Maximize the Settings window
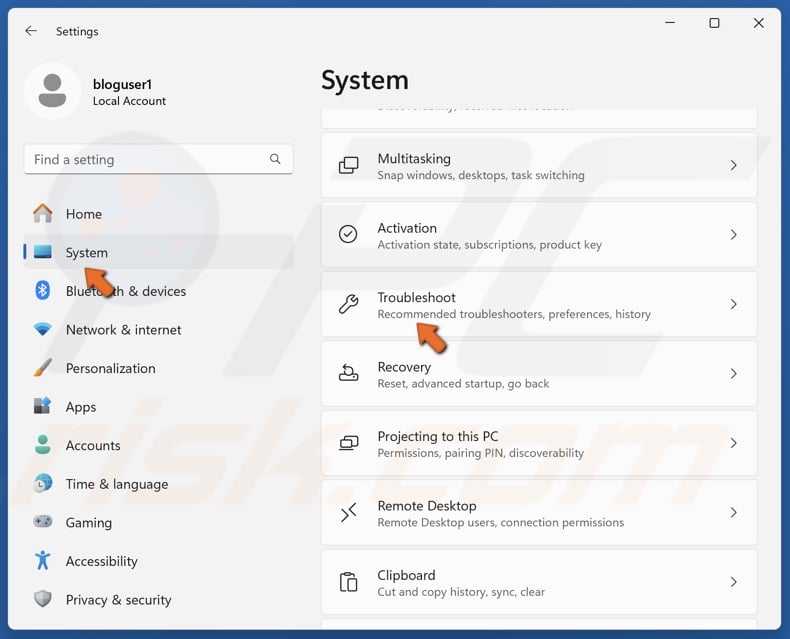The width and height of the screenshot is (790, 639). click(x=714, y=23)
